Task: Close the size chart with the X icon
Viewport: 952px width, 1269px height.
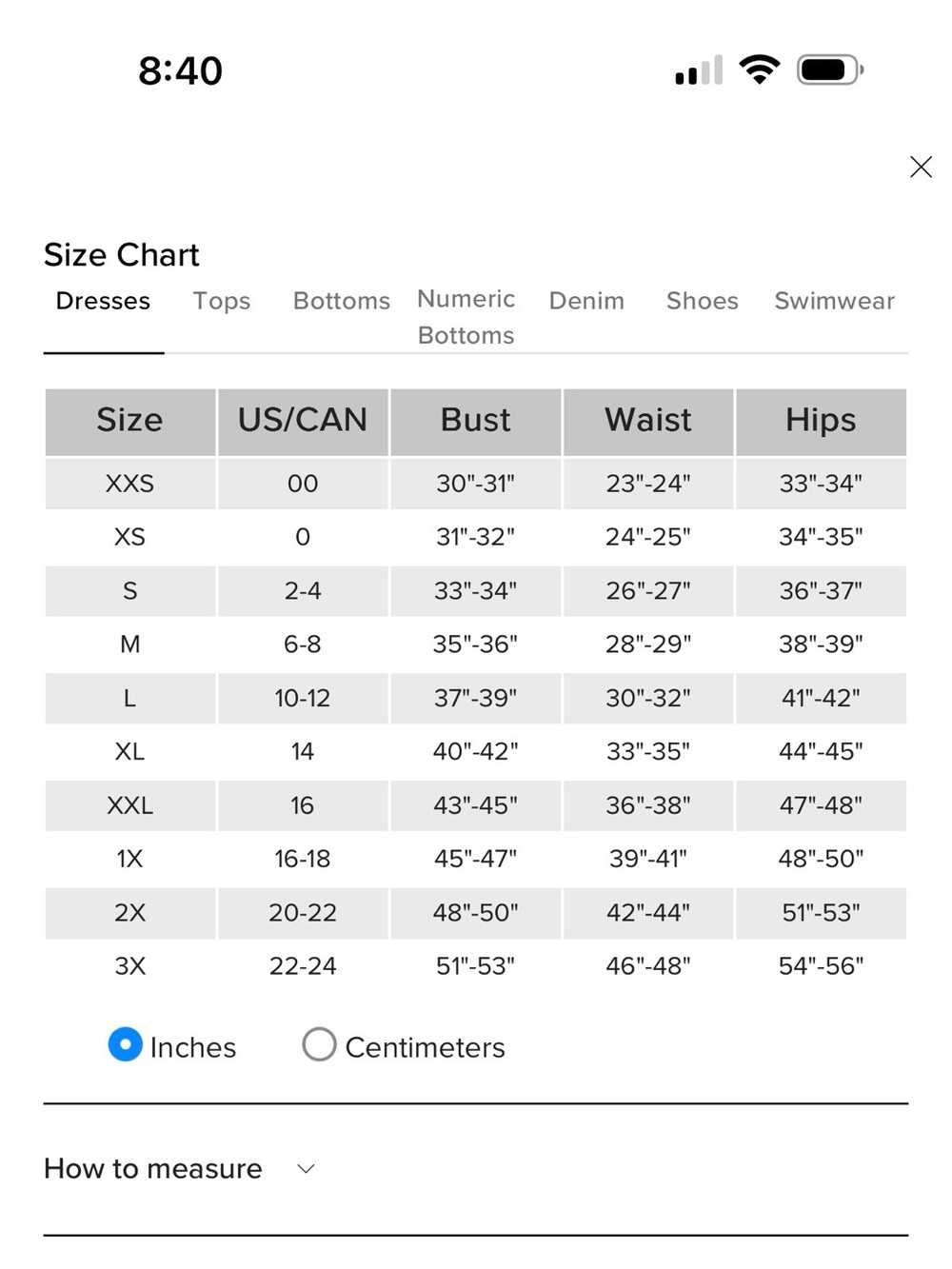Action: [920, 167]
